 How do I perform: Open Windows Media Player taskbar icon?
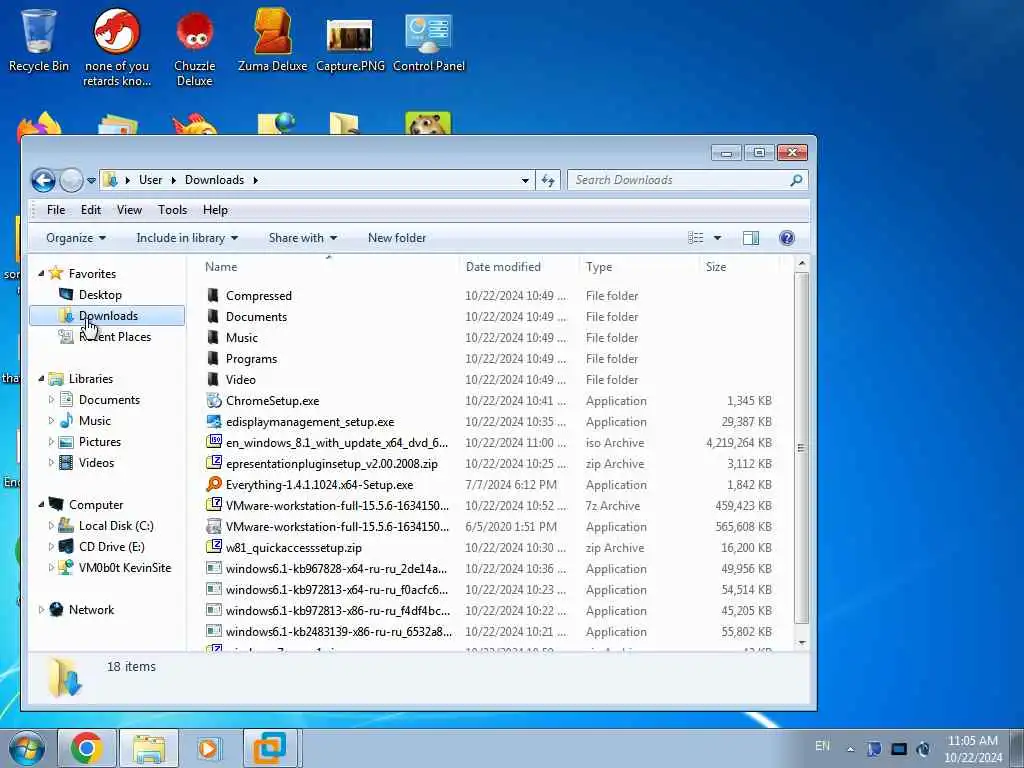[209, 748]
